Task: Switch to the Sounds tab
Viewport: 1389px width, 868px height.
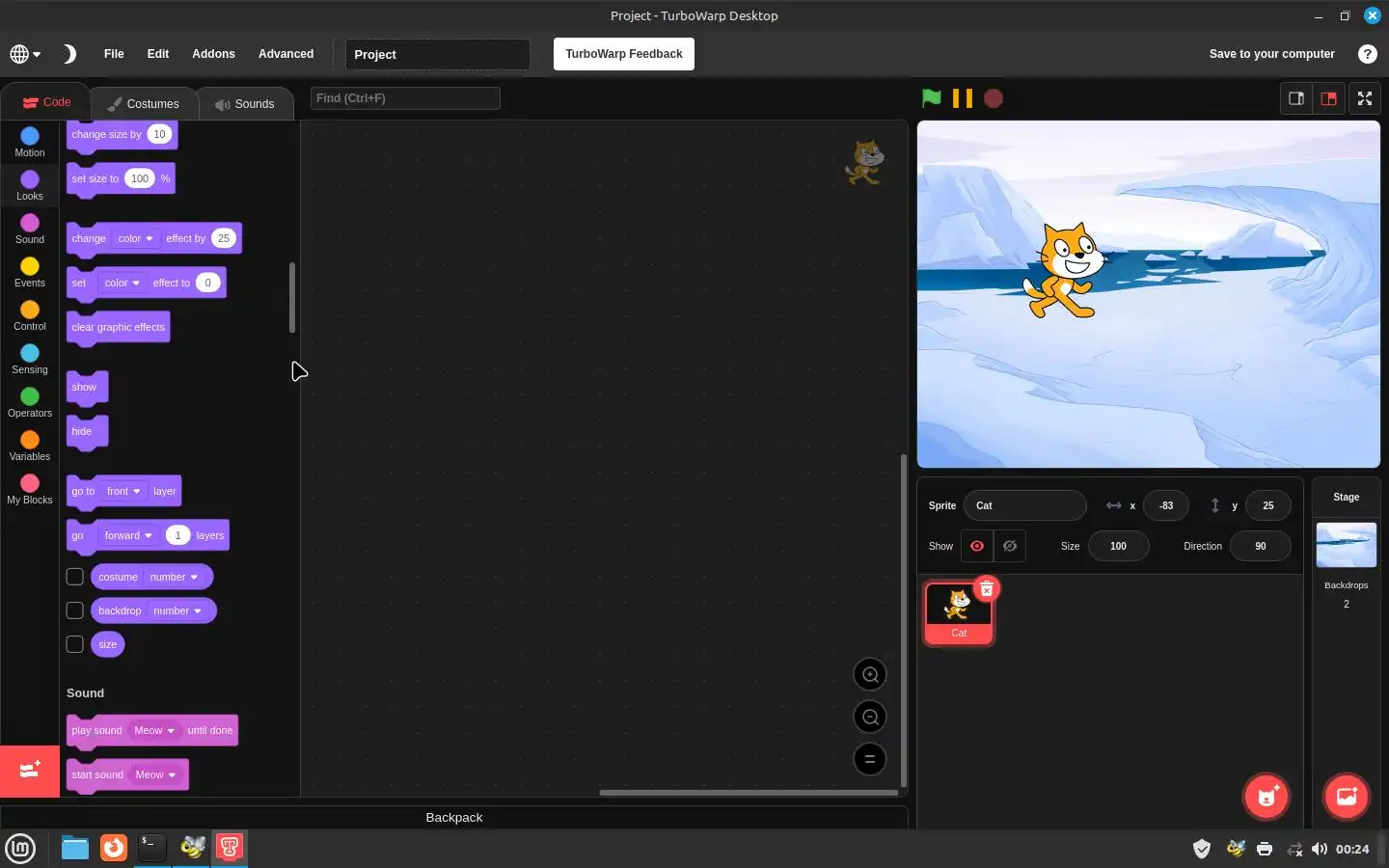Action: pos(245,103)
